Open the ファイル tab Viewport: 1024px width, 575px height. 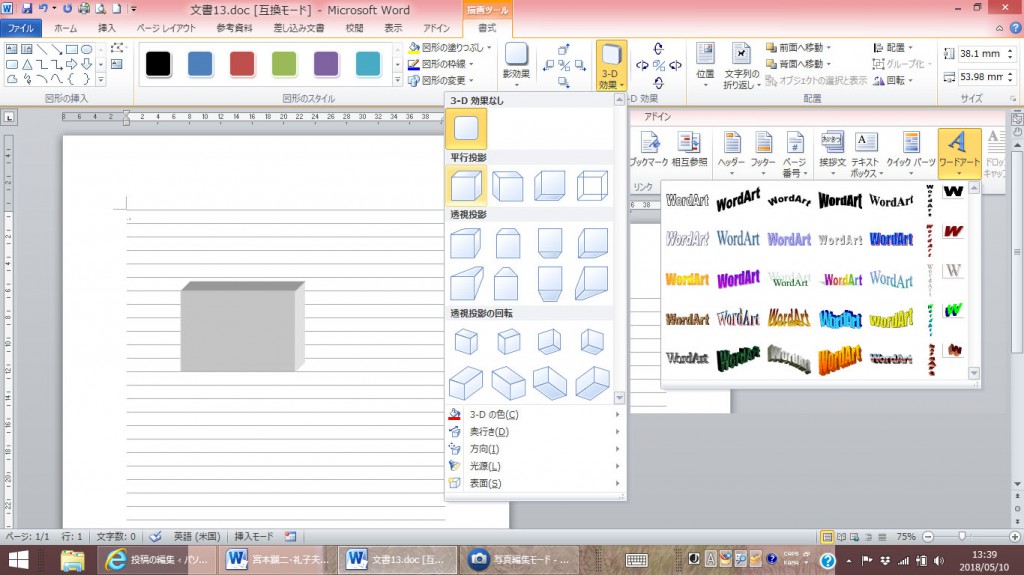[x=20, y=29]
